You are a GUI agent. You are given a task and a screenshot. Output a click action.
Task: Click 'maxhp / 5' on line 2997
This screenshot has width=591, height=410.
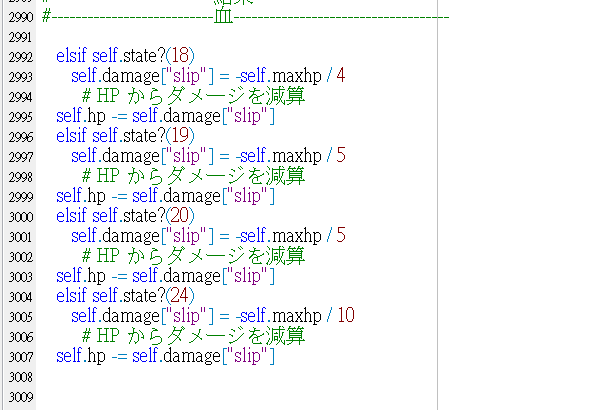pos(309,156)
